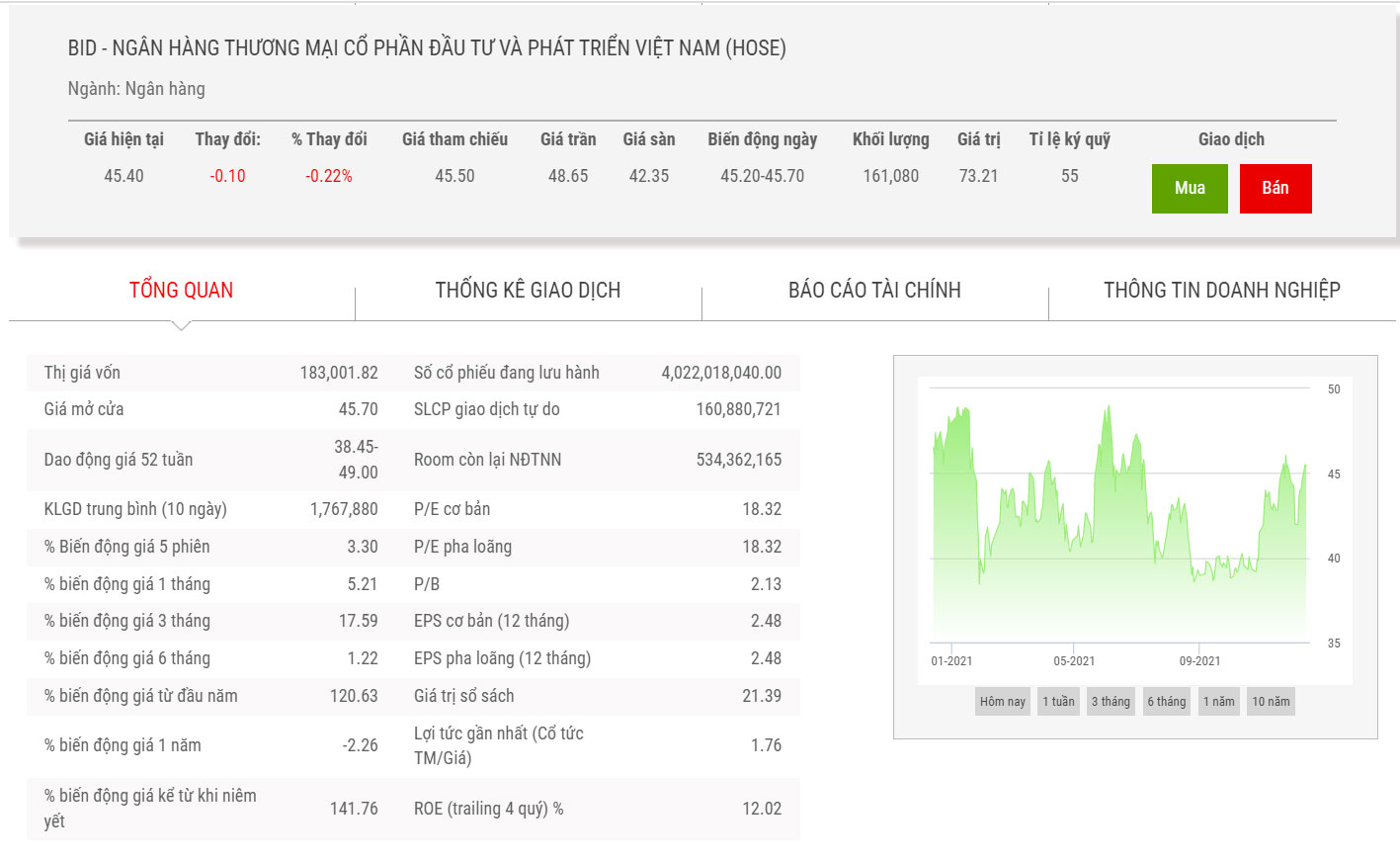Select the Hôm nay chart range
The width and height of the screenshot is (1400, 862).
pos(1002,702)
